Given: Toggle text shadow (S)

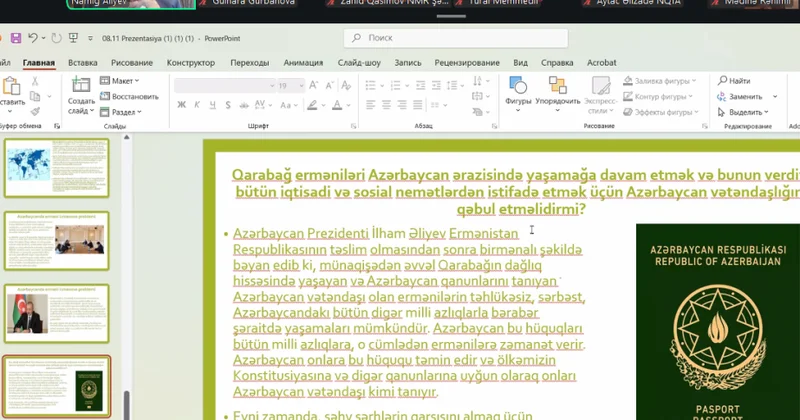Looking at the screenshot, I should [228, 105].
